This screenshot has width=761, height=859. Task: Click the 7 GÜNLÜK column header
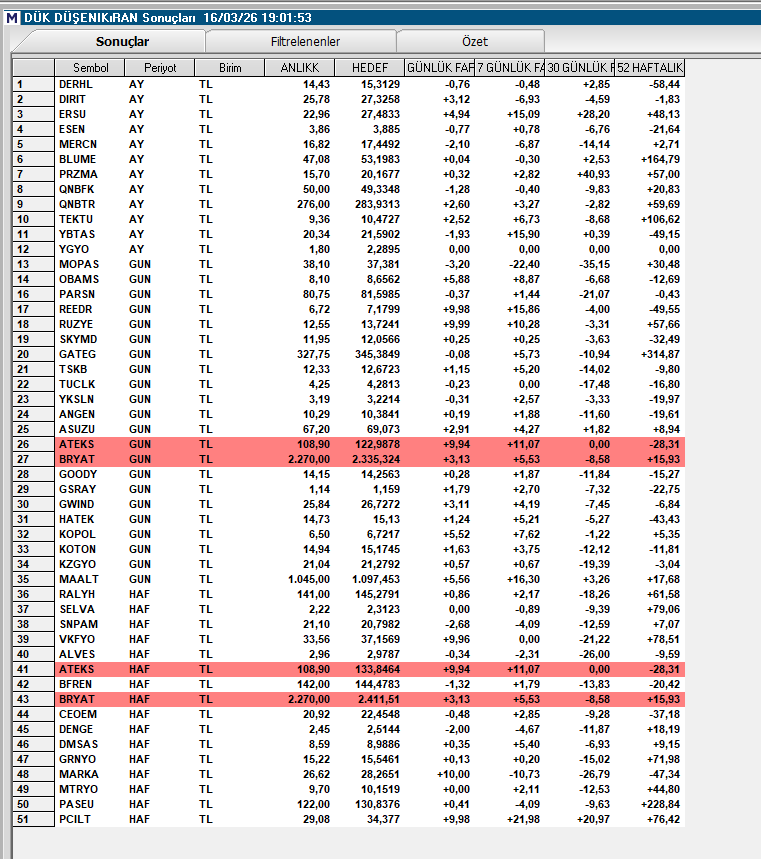[510, 68]
